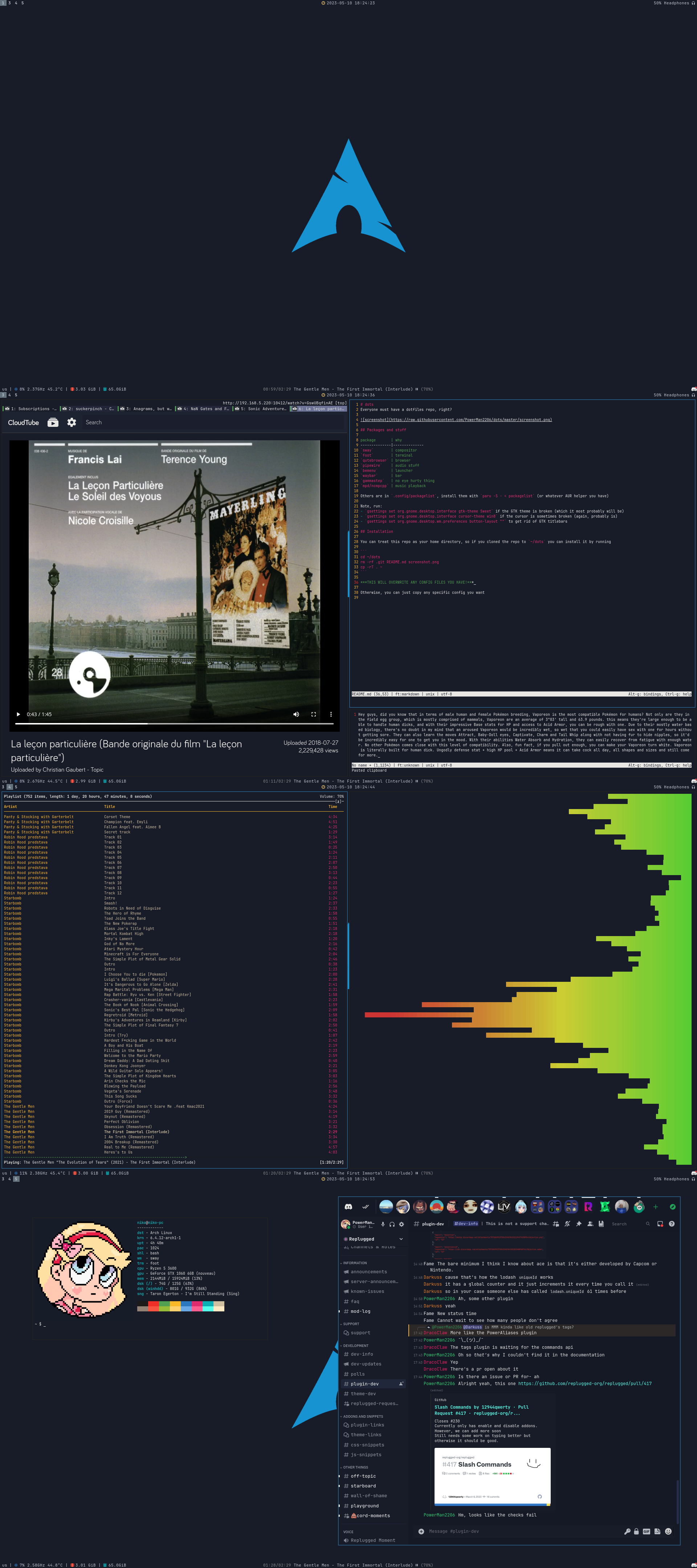
Task: Collapse the DEVELOPMENT channel category
Action: tap(355, 1346)
